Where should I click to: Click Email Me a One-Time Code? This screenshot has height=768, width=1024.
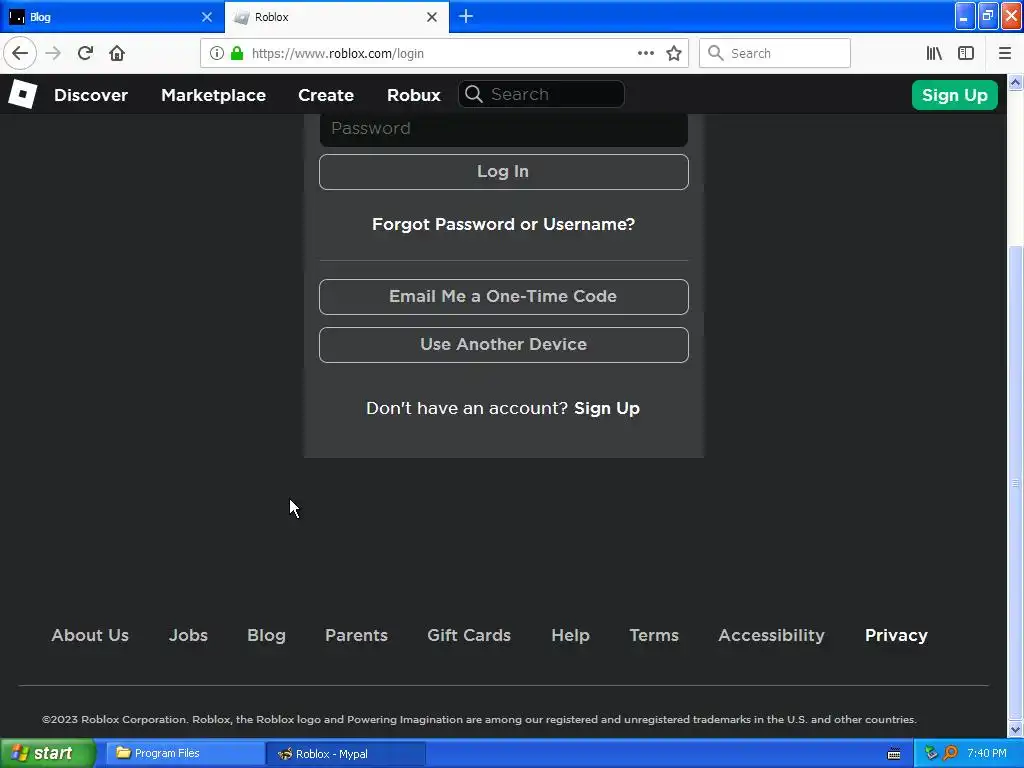pos(504,296)
